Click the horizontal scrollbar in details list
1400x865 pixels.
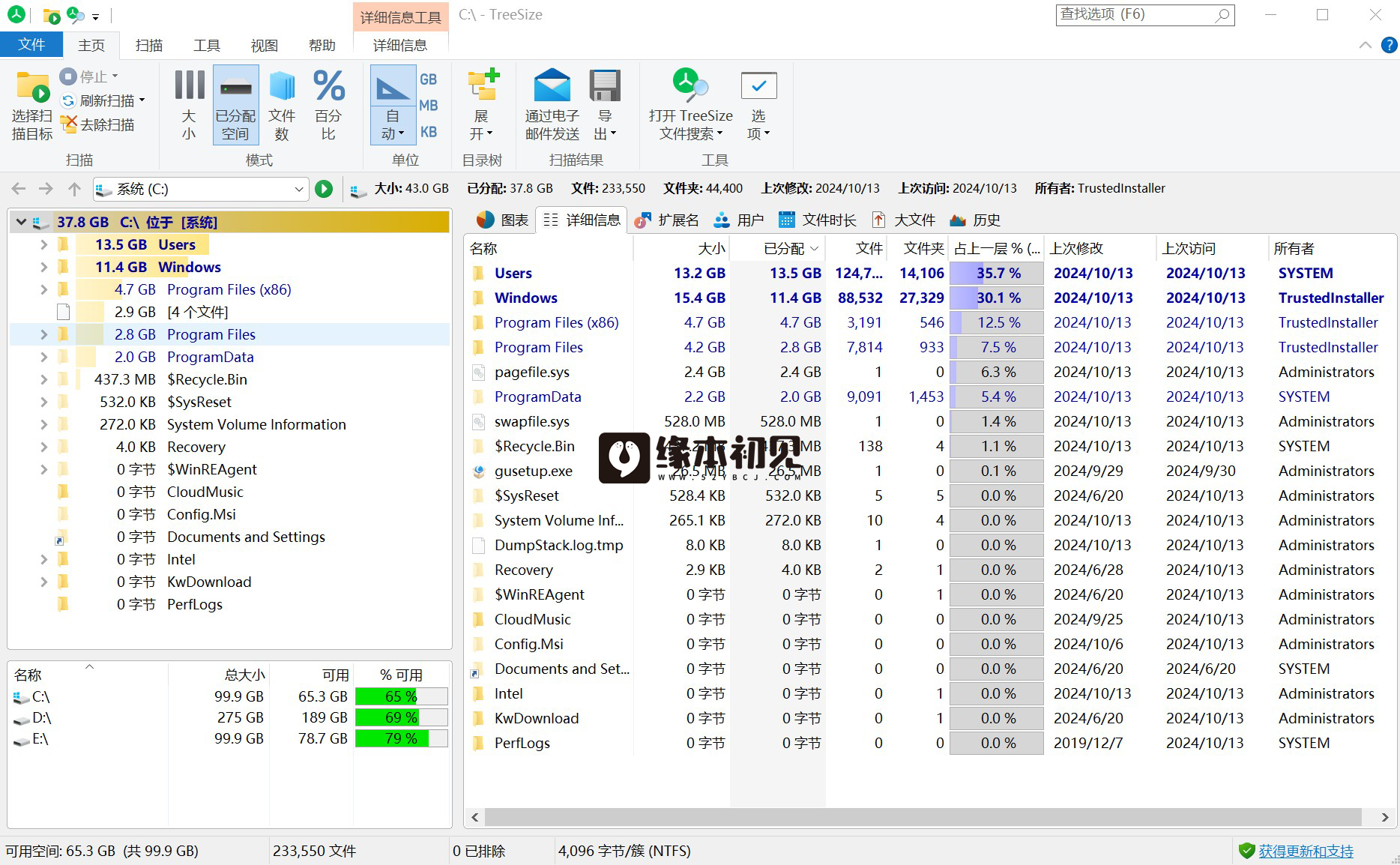pyautogui.click(x=923, y=817)
